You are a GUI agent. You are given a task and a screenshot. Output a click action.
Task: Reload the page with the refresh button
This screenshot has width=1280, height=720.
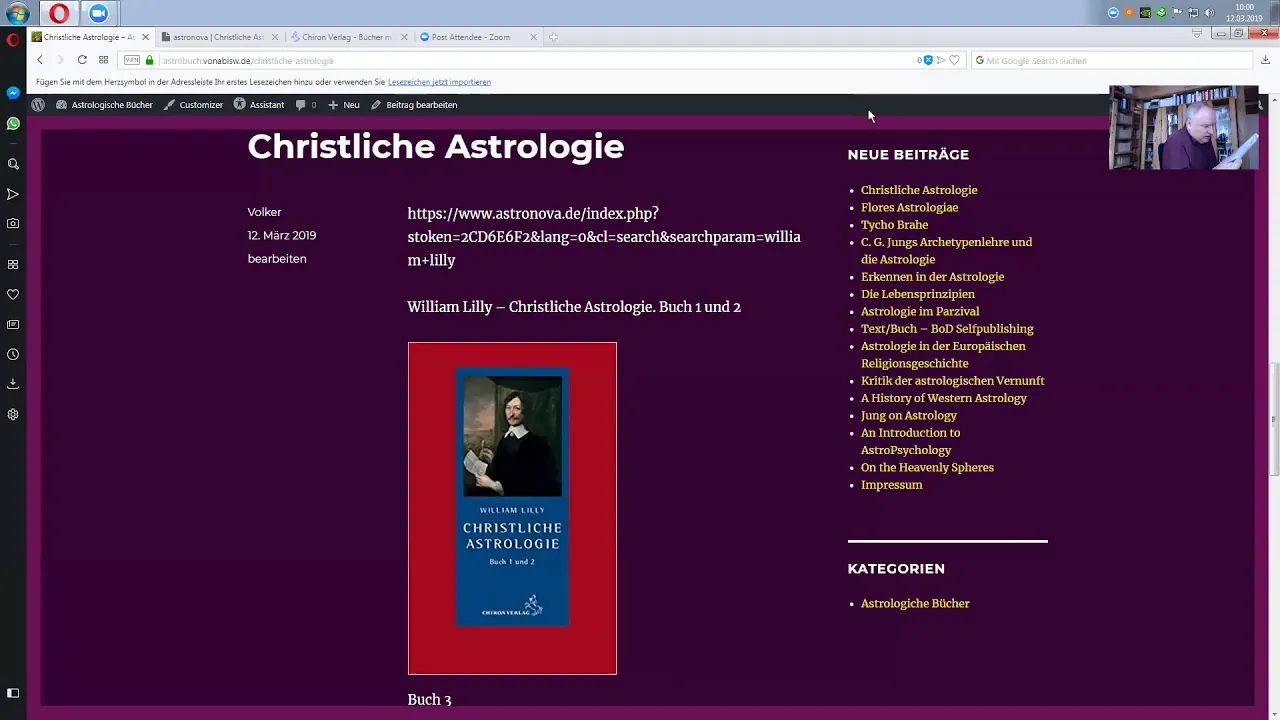click(82, 60)
